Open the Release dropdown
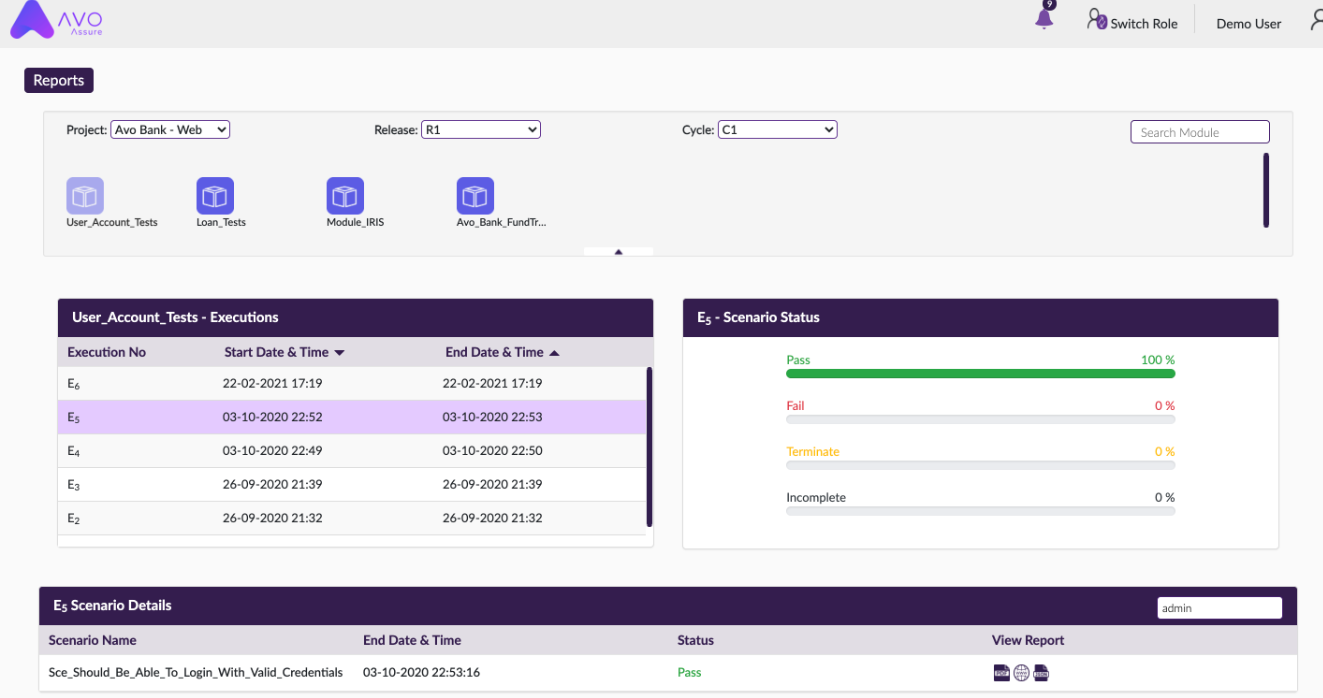 (x=481, y=130)
